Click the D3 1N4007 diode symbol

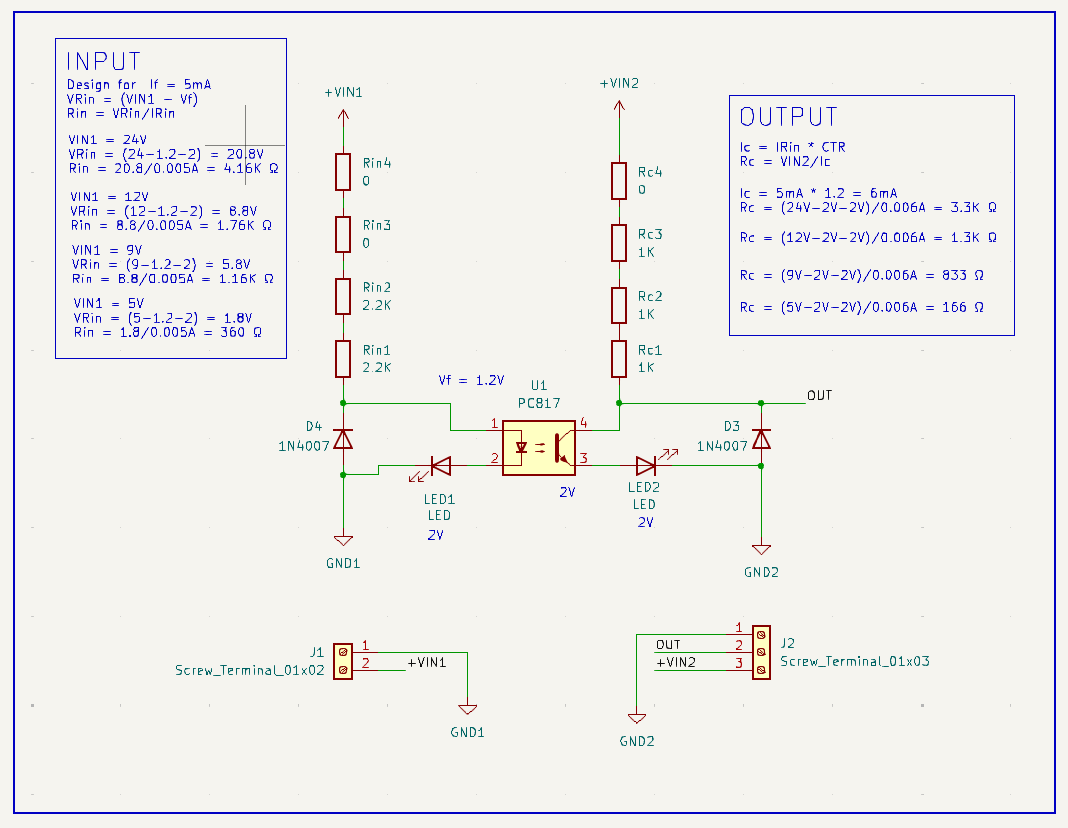click(x=761, y=438)
